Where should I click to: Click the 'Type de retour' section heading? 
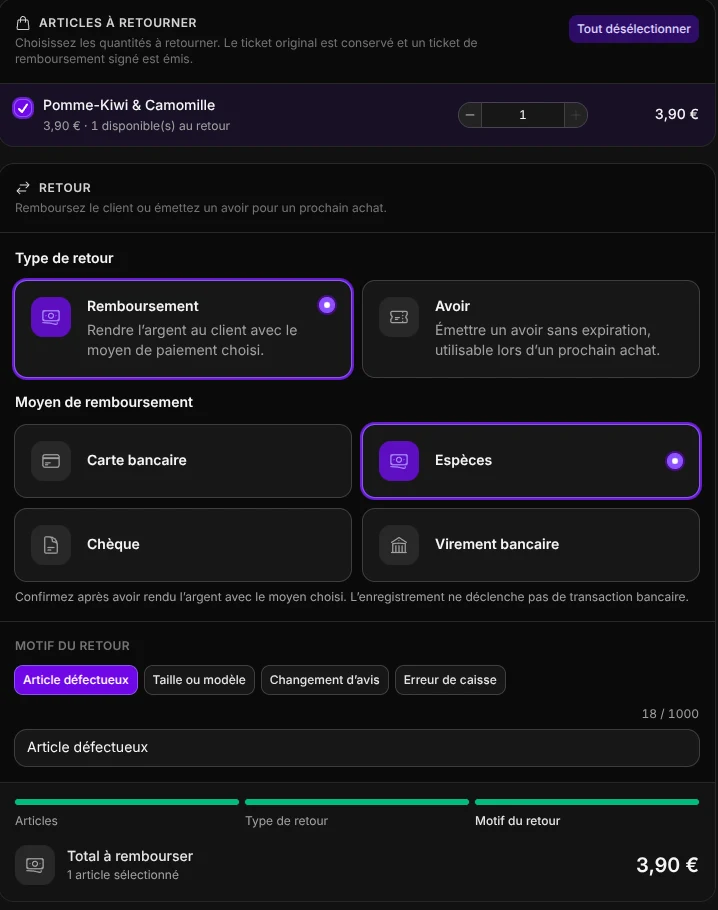pyautogui.click(x=64, y=258)
